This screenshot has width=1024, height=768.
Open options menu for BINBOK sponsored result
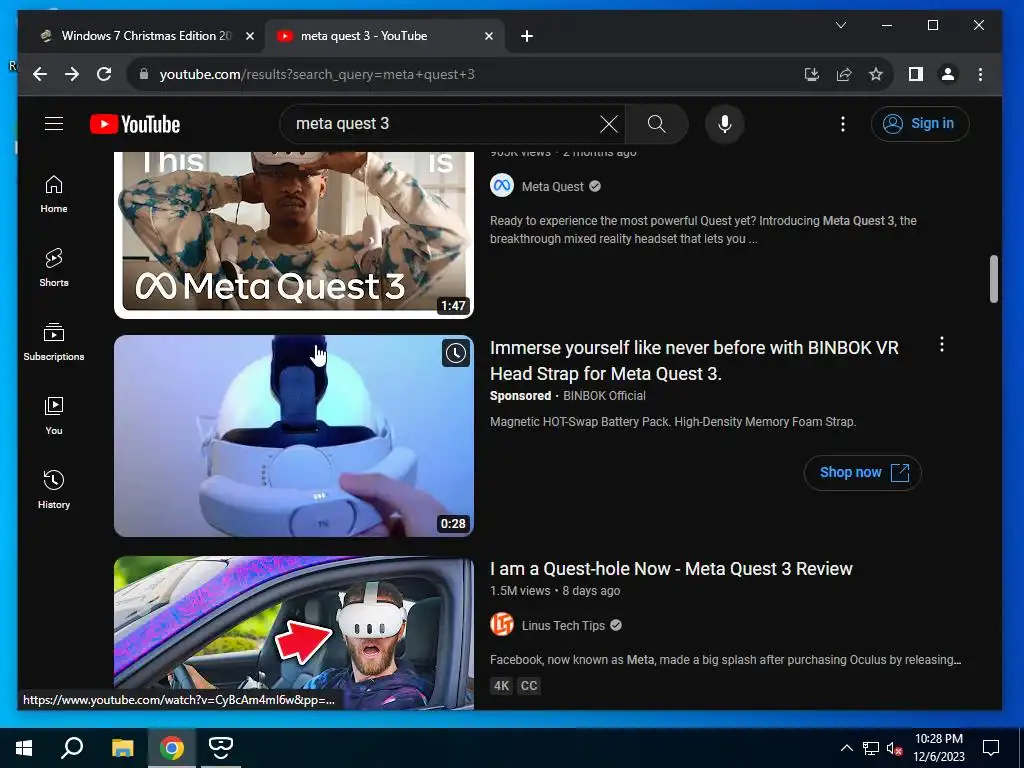942,345
